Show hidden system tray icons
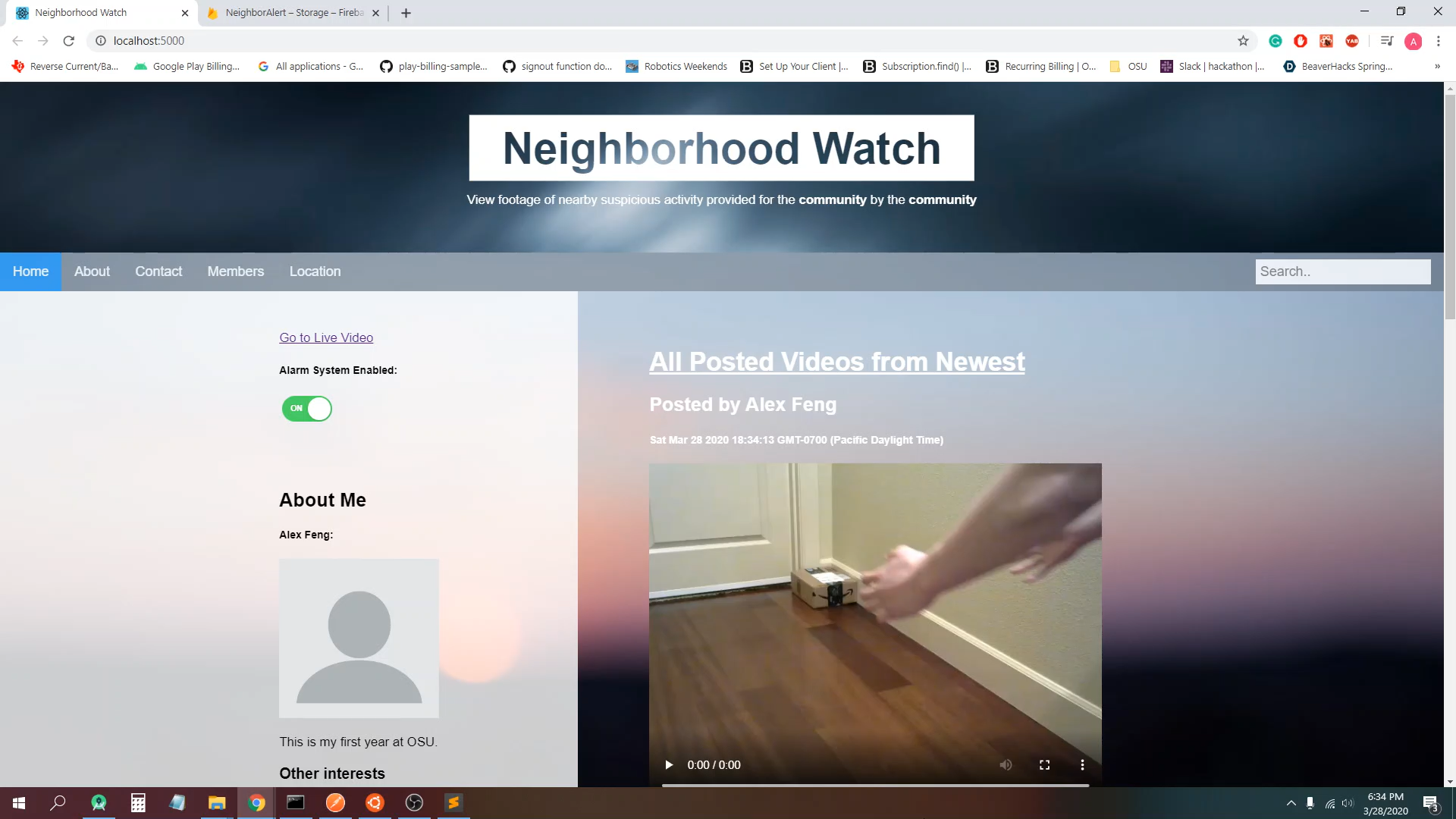 [x=1291, y=802]
